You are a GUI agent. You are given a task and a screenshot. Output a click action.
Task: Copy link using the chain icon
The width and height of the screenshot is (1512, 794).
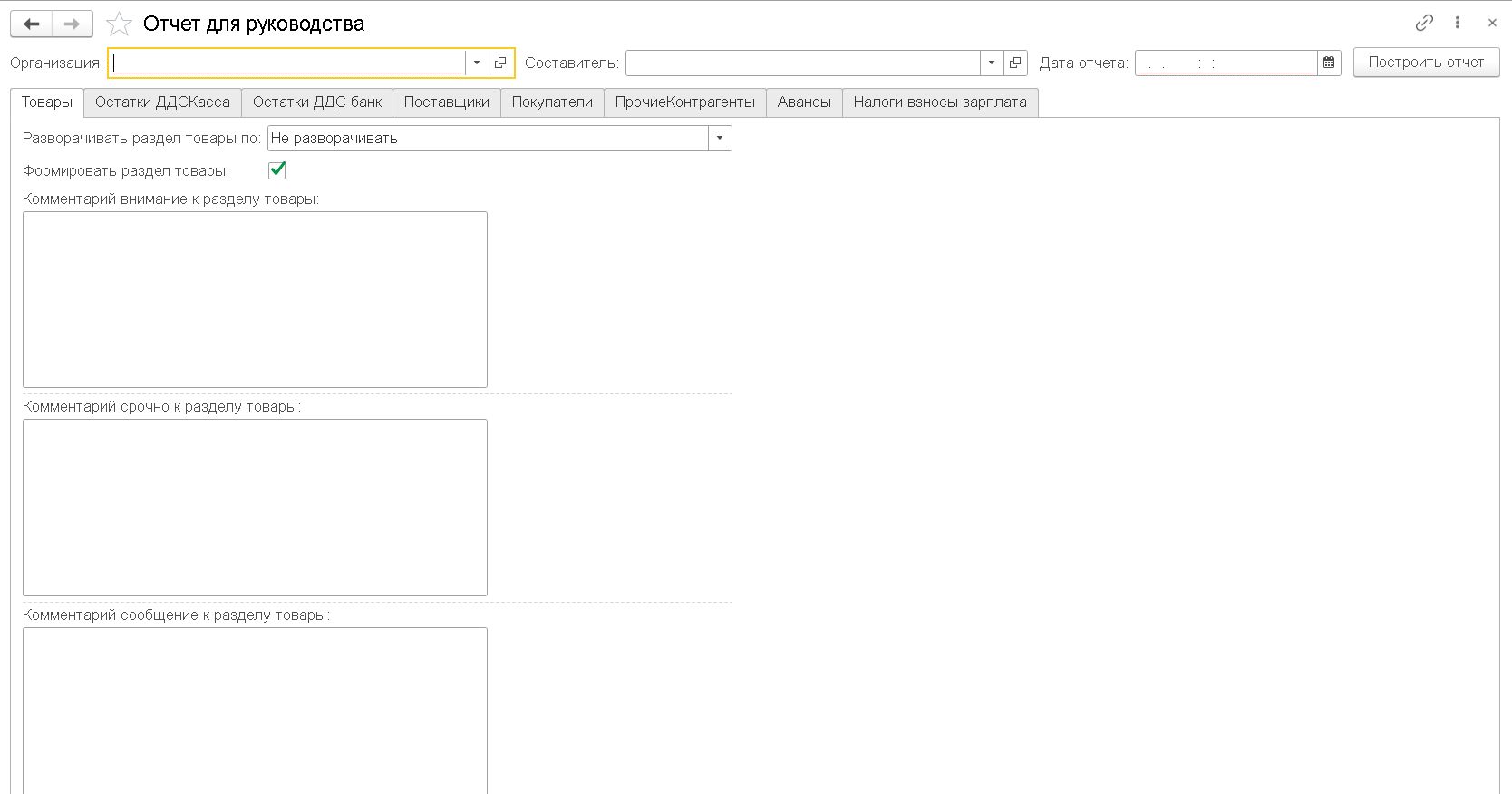[1424, 24]
